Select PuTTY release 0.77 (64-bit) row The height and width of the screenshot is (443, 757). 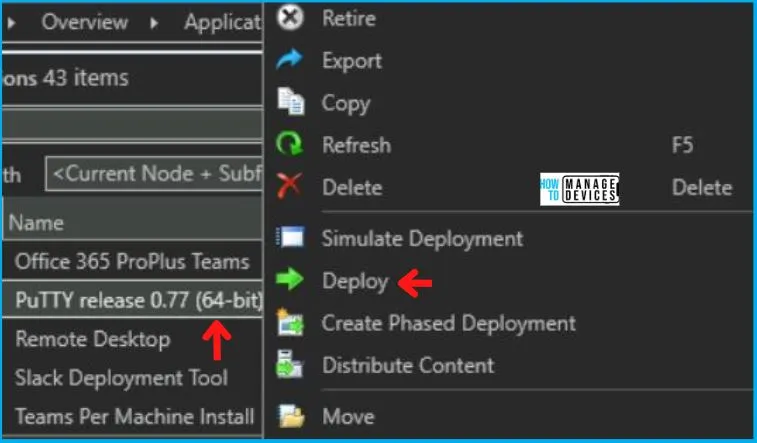(132, 300)
